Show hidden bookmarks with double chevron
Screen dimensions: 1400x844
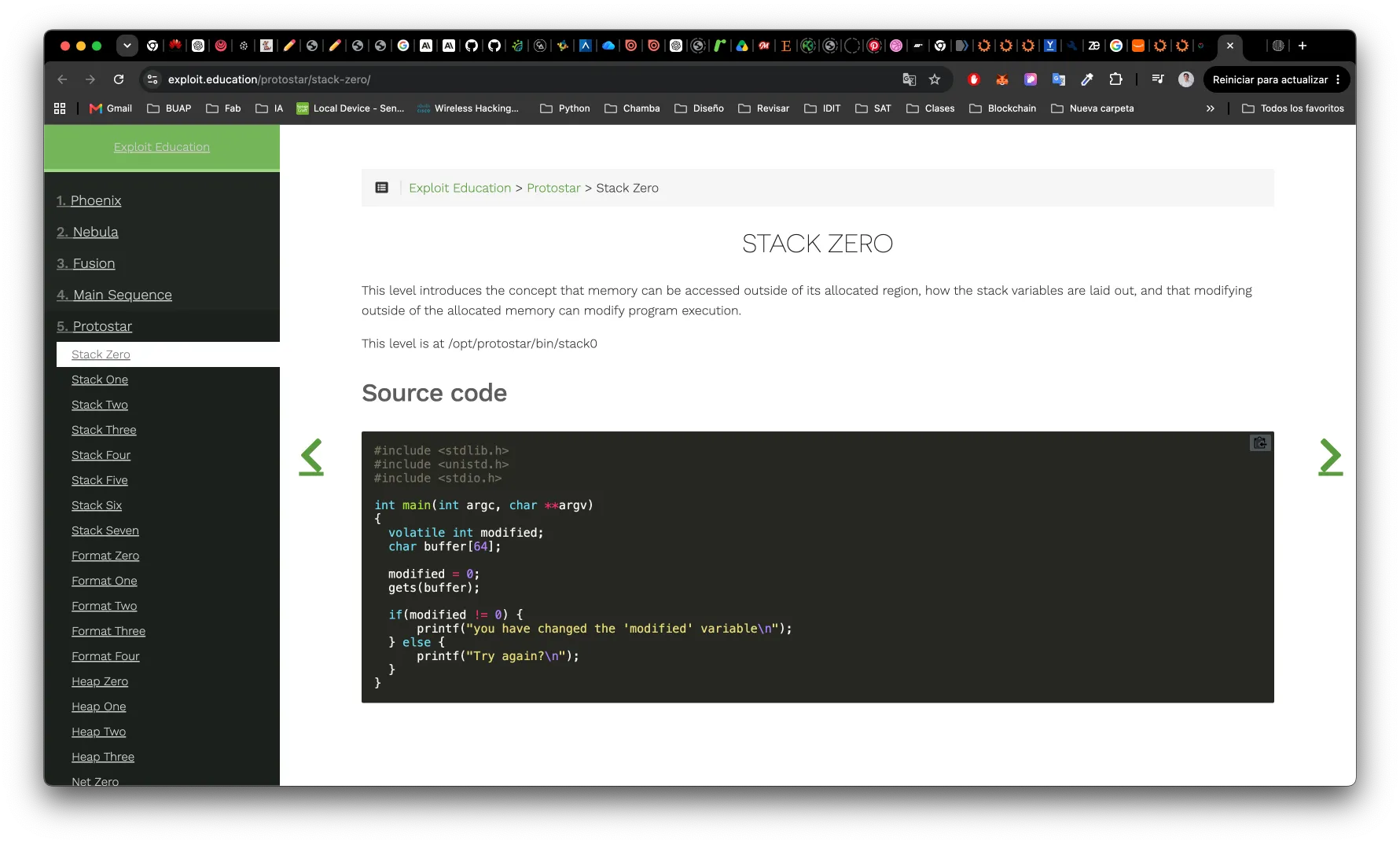(x=1211, y=108)
